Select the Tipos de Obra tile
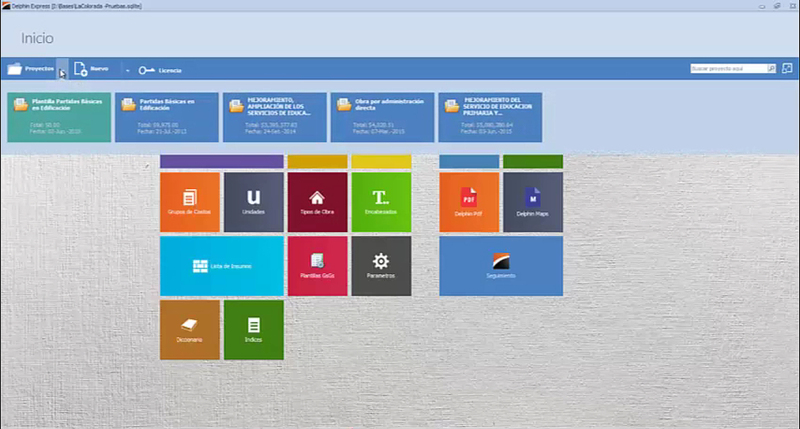Screen dimensions: 800x429 point(317,202)
